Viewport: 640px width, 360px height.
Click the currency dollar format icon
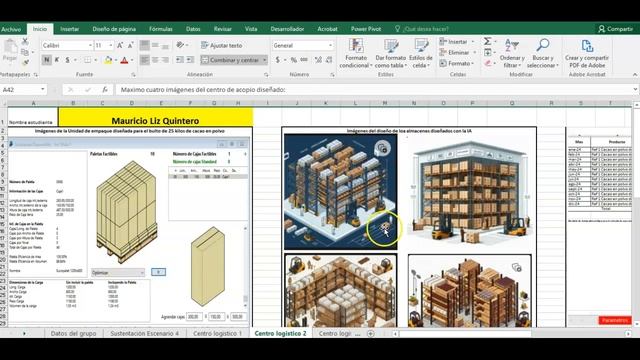click(278, 60)
